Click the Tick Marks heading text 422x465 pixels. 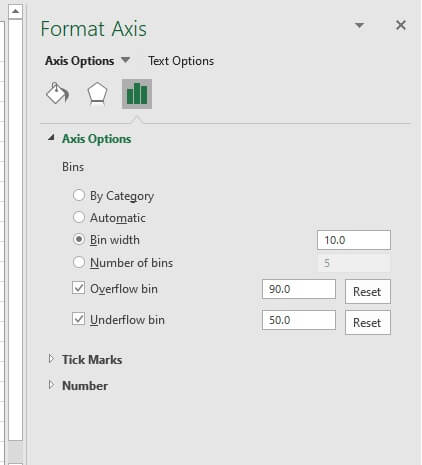pyautogui.click(x=92, y=360)
